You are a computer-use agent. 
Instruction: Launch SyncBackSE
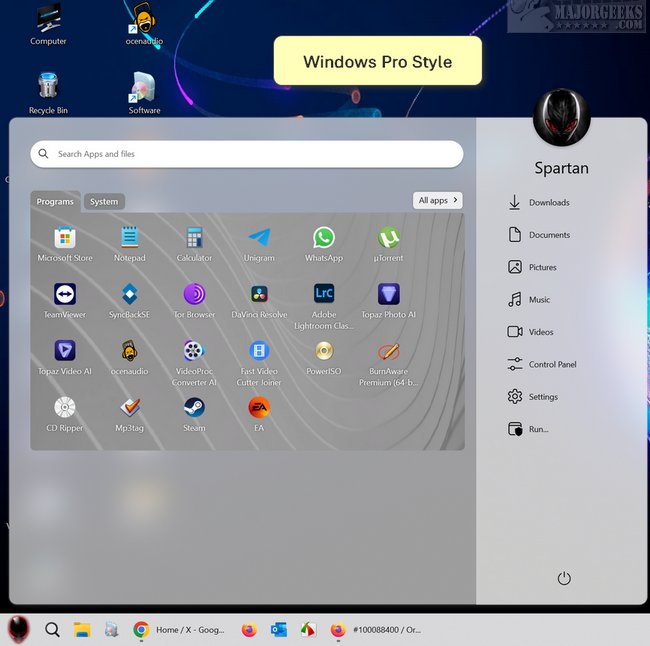click(x=129, y=301)
